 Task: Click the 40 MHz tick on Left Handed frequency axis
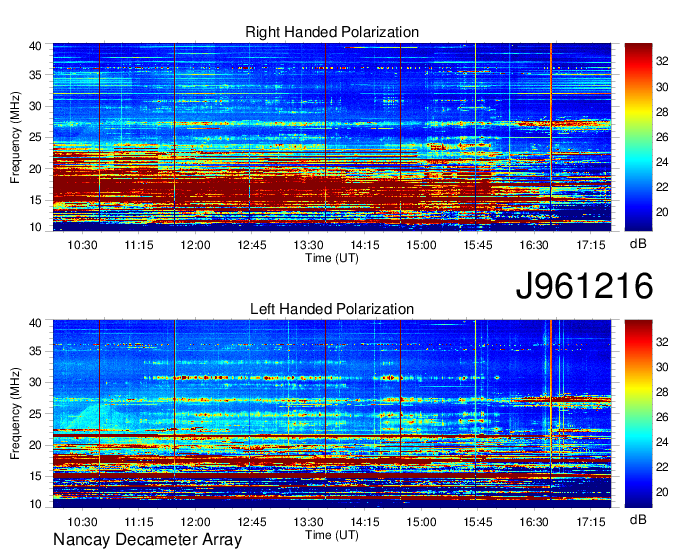[35, 323]
